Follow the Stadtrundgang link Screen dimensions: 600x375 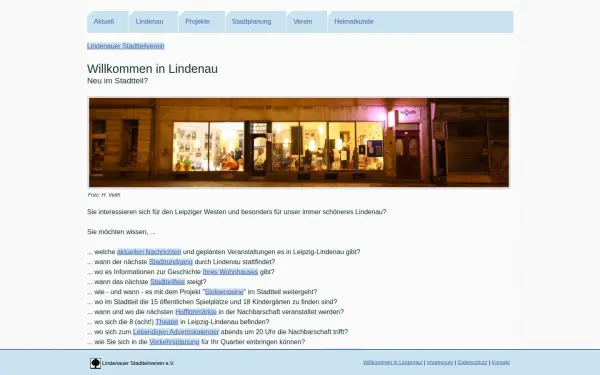point(171,262)
